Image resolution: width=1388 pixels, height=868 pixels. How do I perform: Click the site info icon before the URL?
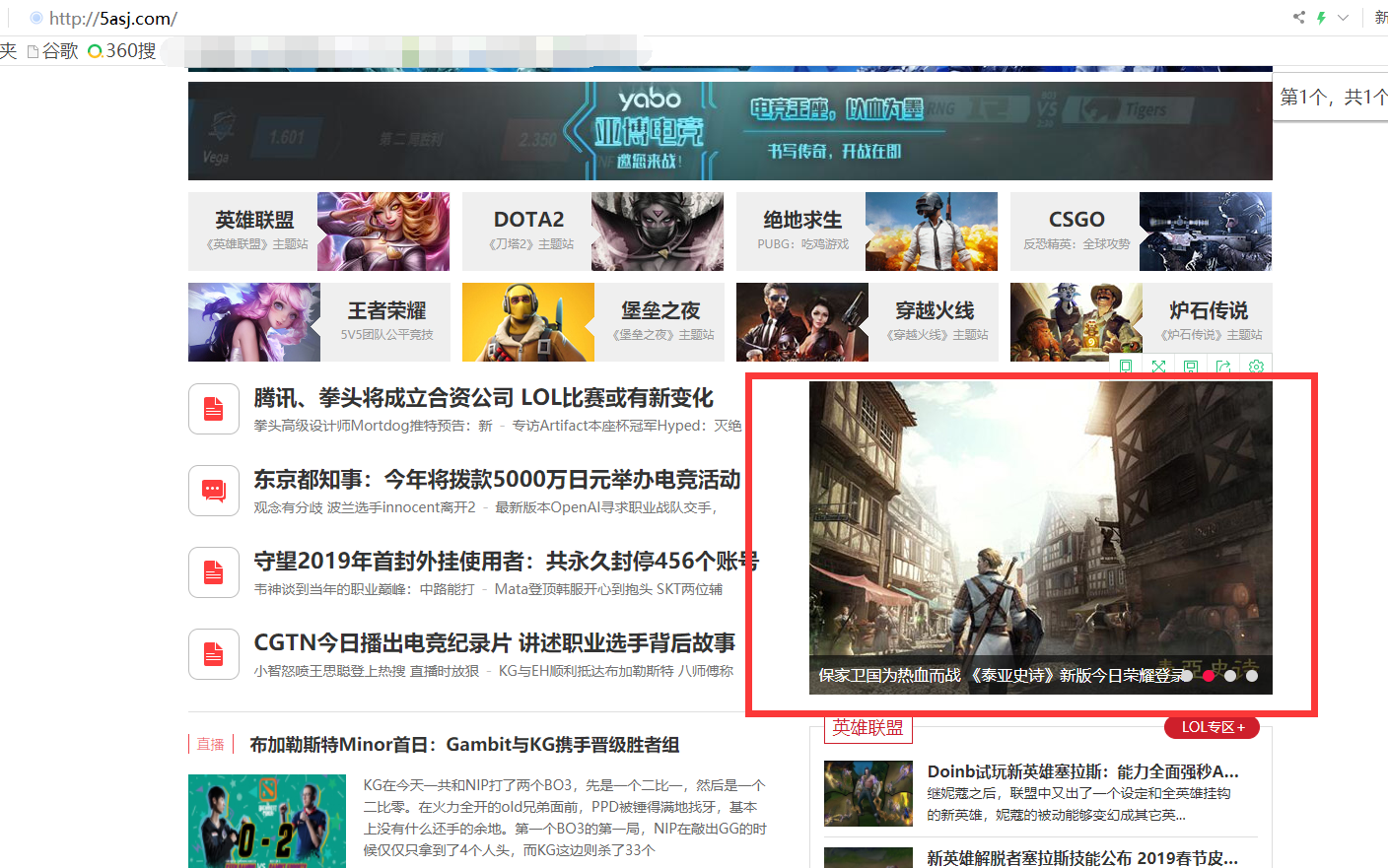36,18
